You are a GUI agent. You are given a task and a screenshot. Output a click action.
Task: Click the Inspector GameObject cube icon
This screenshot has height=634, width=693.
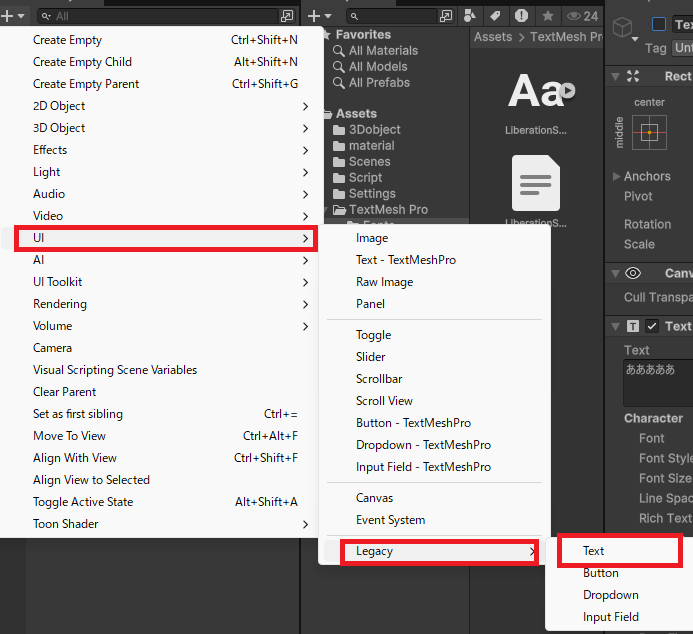coord(623,27)
